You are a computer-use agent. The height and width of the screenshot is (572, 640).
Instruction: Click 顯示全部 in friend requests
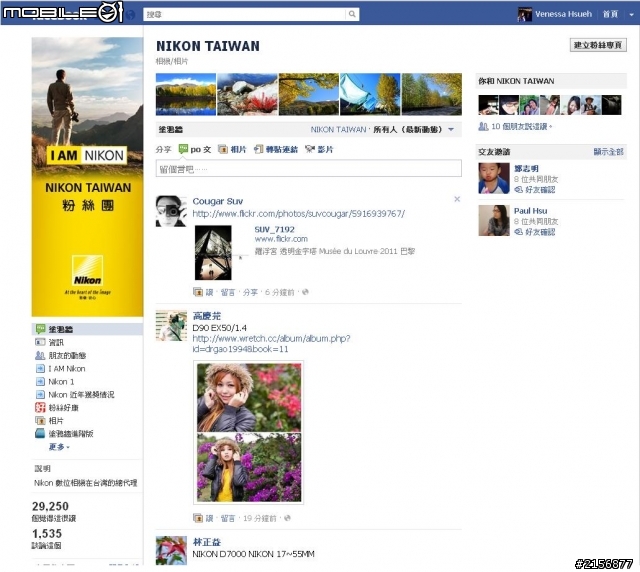pyautogui.click(x=608, y=152)
